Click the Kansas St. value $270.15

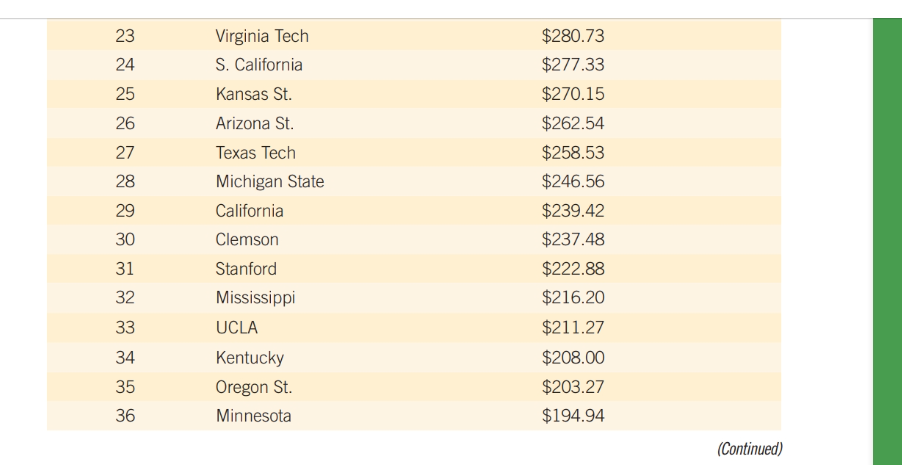click(x=573, y=94)
